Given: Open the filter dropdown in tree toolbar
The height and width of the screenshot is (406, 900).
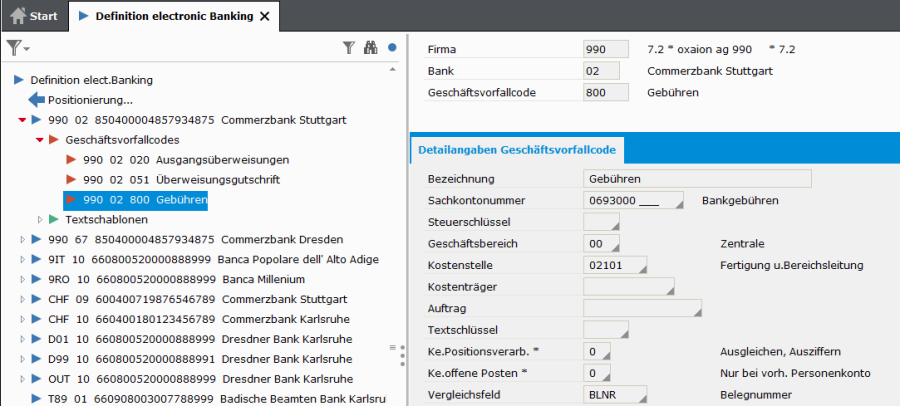Looking at the screenshot, I should tap(18, 48).
